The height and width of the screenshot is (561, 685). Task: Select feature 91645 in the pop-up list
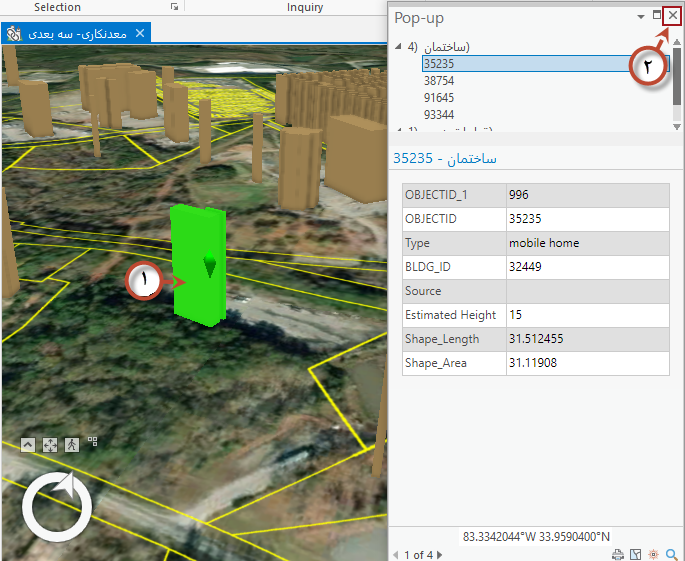[x=438, y=98]
